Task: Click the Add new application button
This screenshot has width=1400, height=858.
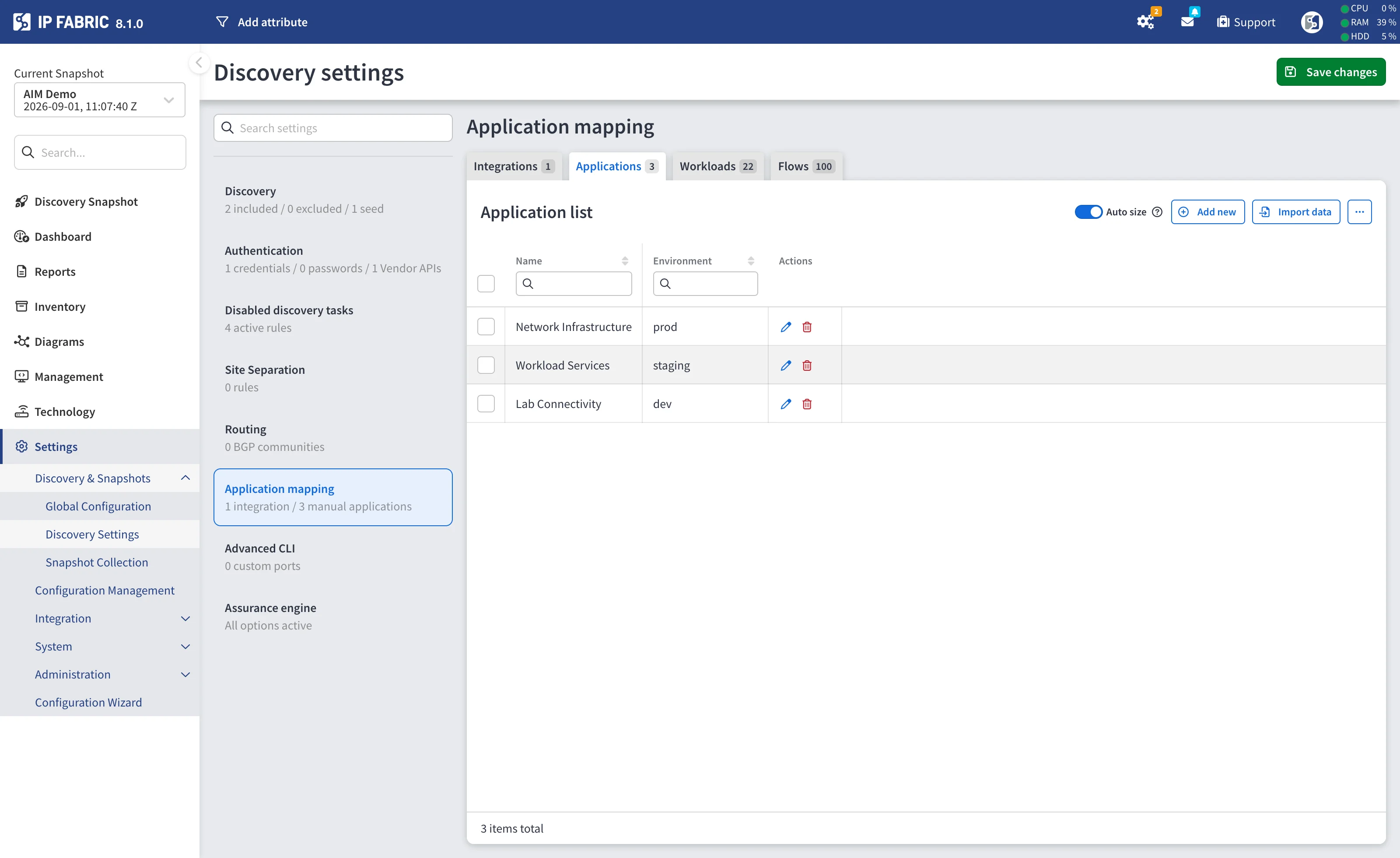Action: pos(1207,212)
